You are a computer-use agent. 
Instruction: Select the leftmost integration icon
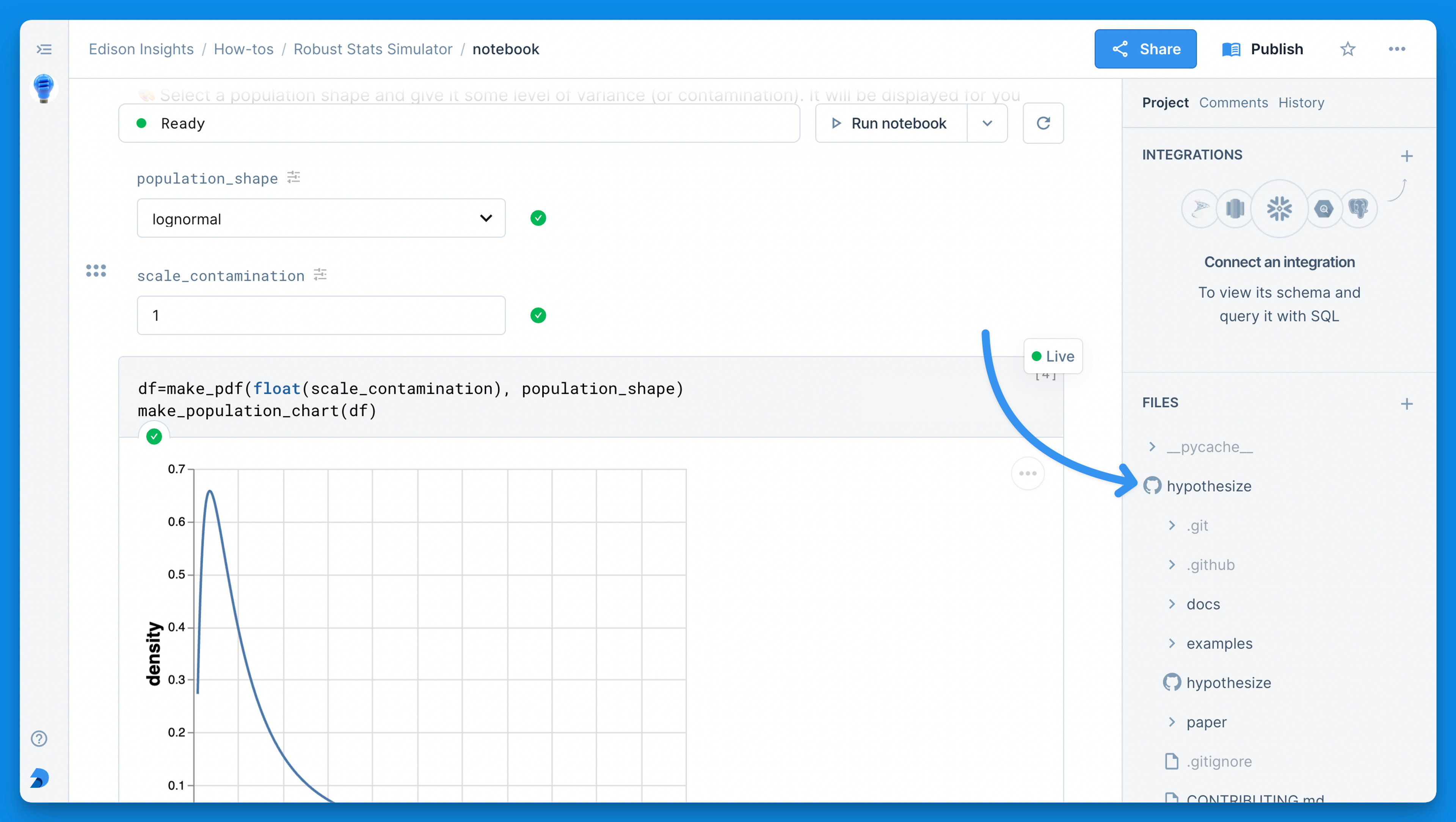point(1199,208)
